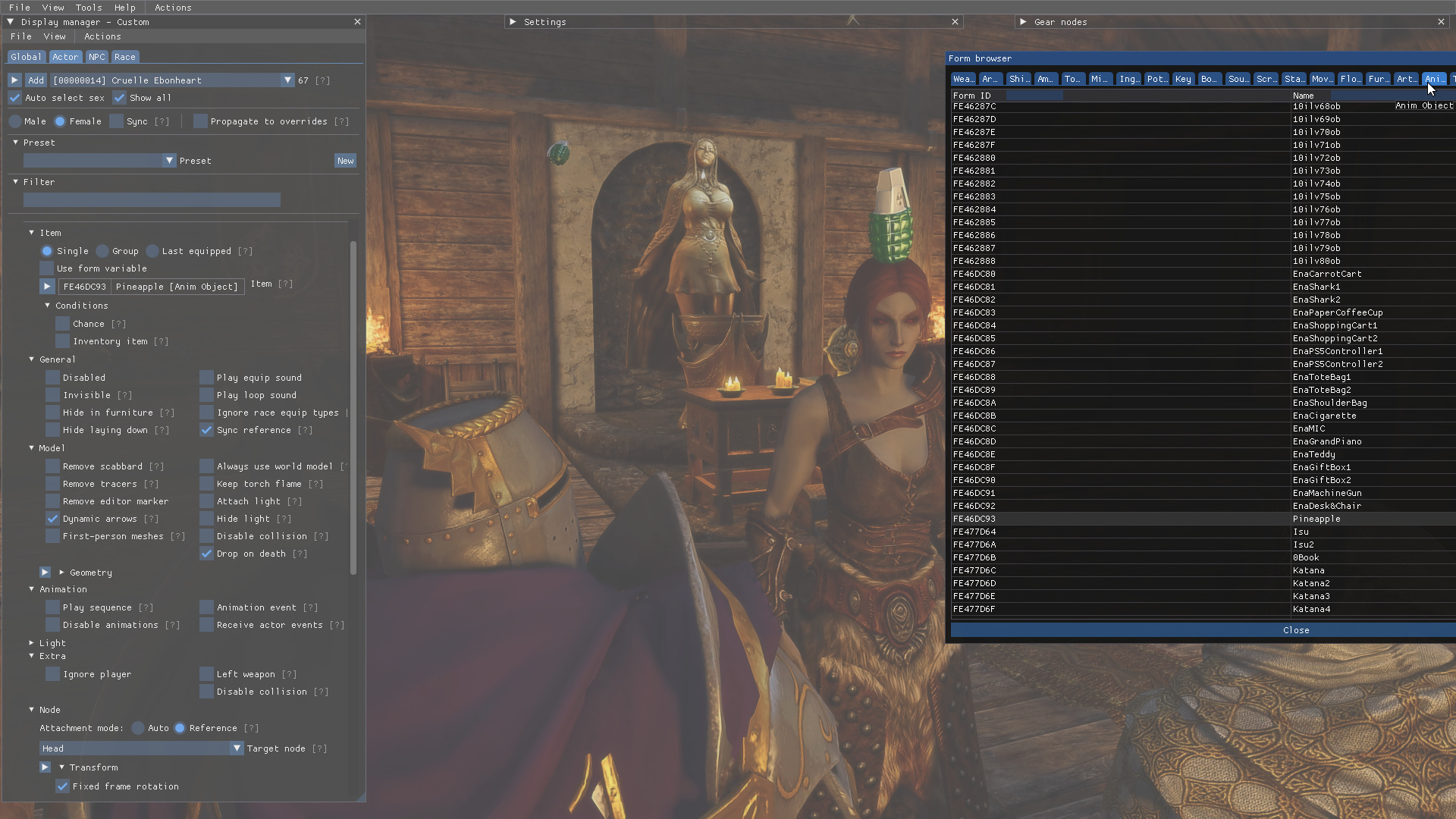
Task: Open the Tools menu in top bar
Action: pos(89,8)
